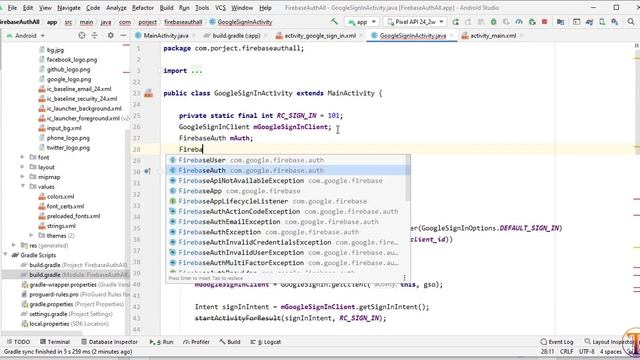Open the SDK Manager icon

(615, 22)
